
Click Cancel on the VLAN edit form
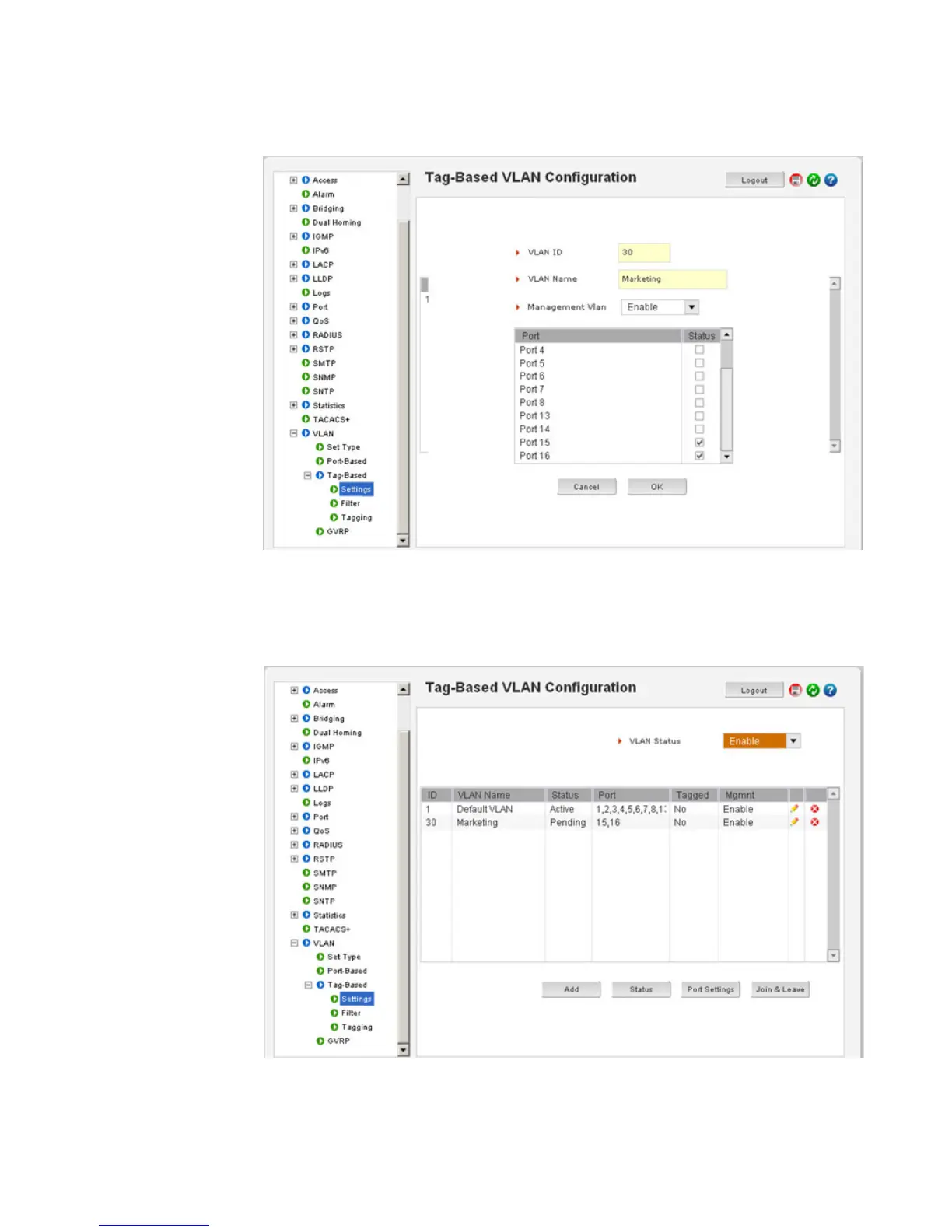[586, 487]
